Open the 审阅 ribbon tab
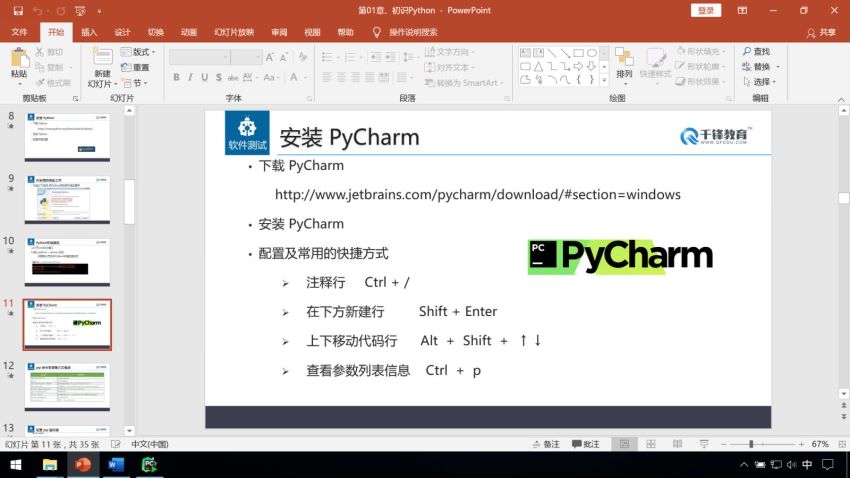 tap(279, 32)
